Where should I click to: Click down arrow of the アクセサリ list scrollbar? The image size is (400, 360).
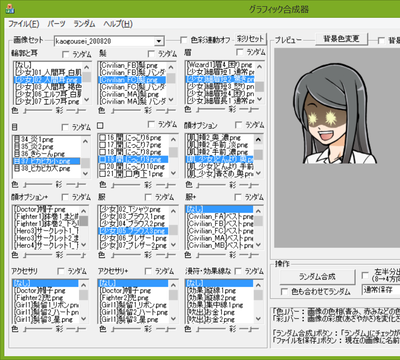point(84,319)
